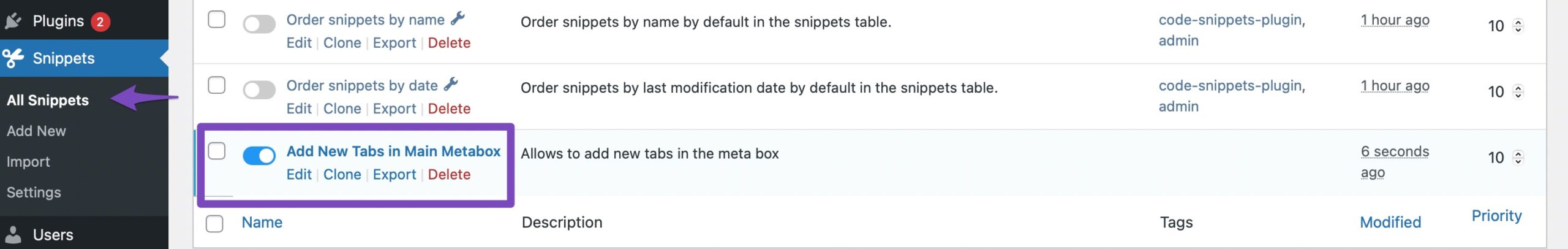Tick the select-all checkbox next to Name

[214, 224]
